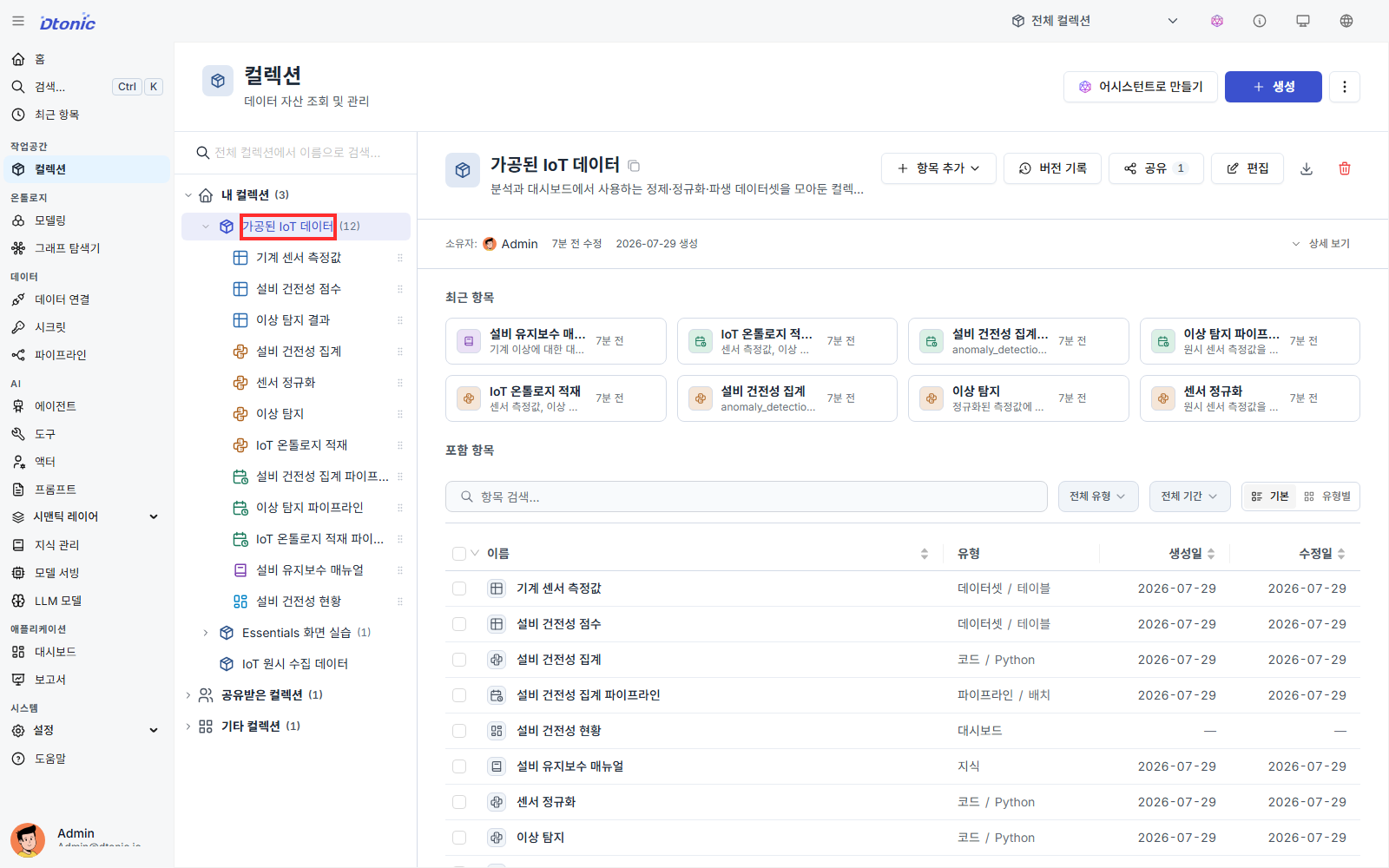Image resolution: width=1389 pixels, height=868 pixels.
Task: Click the 생성 button
Action: tap(1274, 87)
